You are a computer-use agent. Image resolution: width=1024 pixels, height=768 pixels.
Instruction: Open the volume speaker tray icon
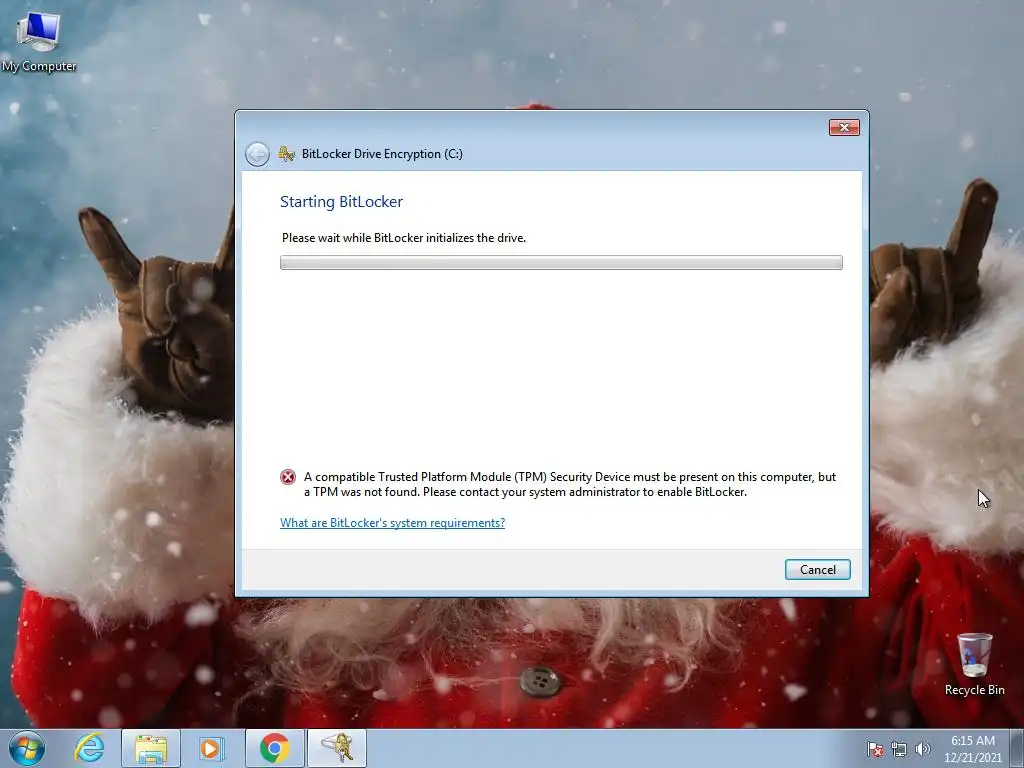pyautogui.click(x=922, y=749)
